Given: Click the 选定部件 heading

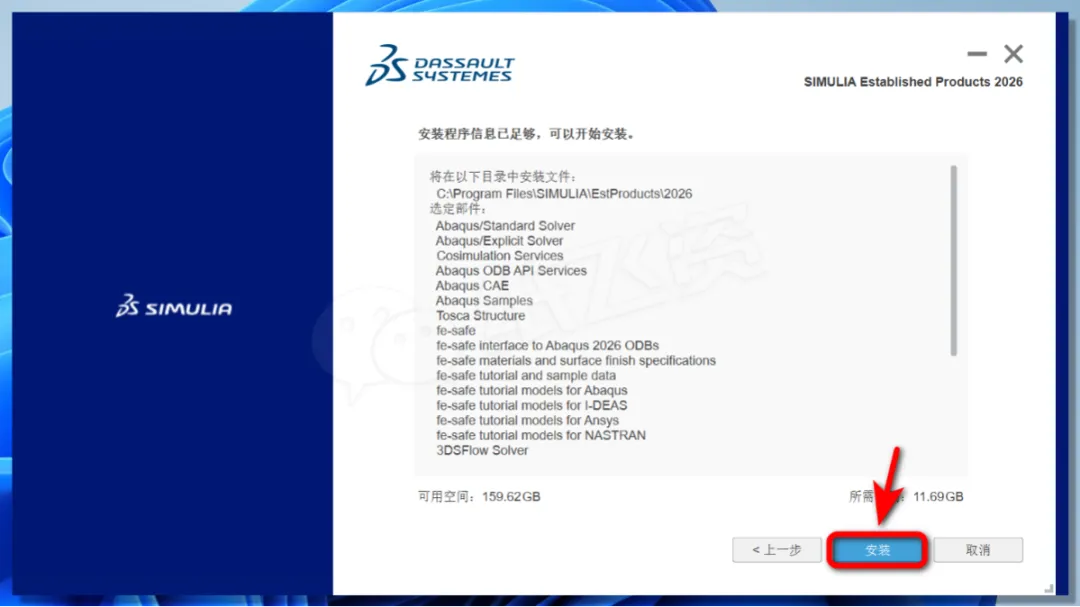Looking at the screenshot, I should click(458, 209).
